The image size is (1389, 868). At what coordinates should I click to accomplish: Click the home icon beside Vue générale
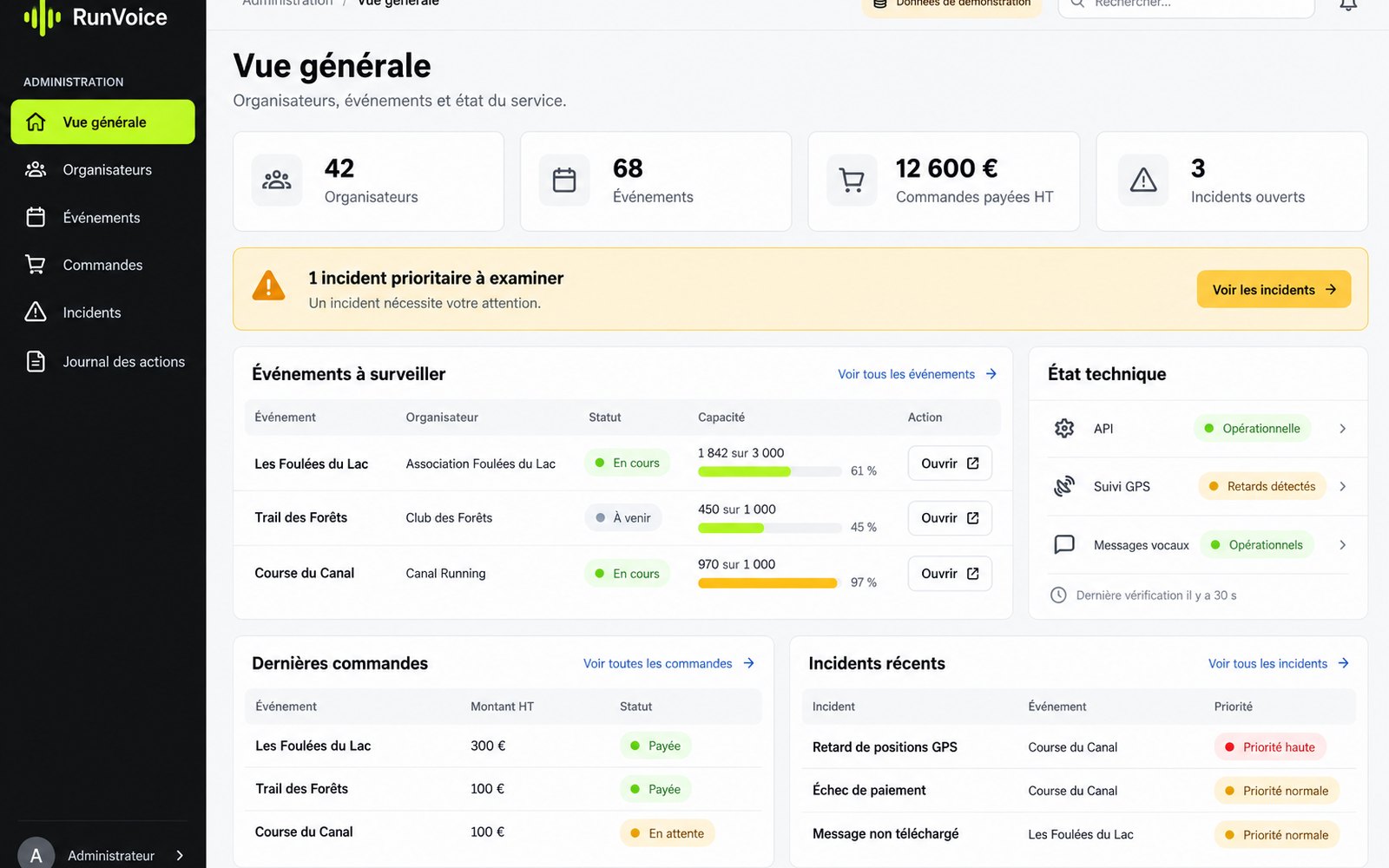[36, 122]
